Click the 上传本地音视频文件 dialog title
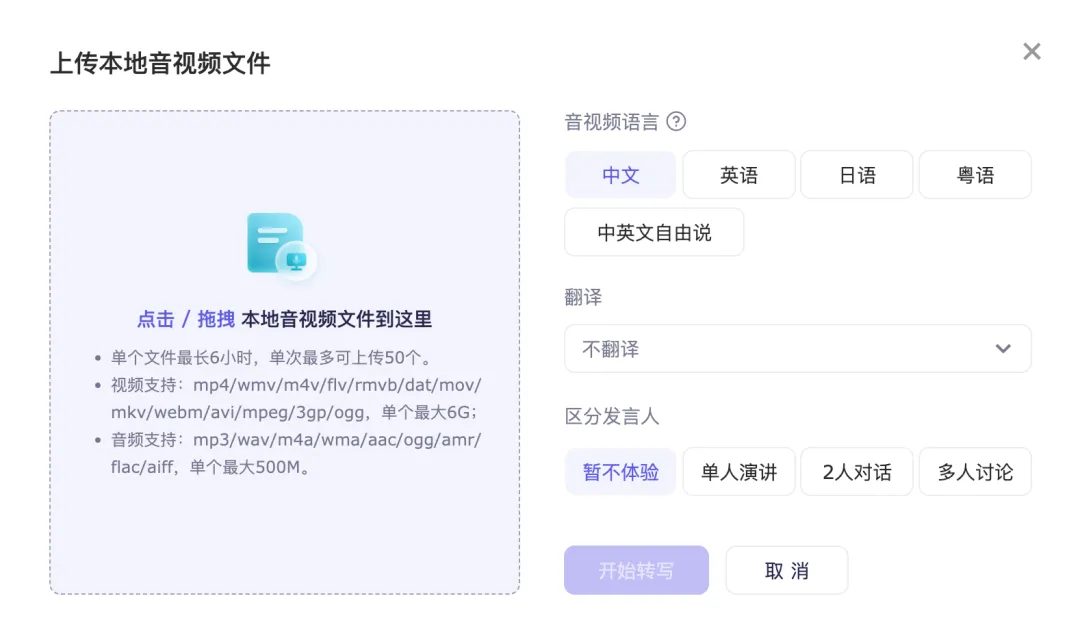1080x631 pixels. [160, 63]
